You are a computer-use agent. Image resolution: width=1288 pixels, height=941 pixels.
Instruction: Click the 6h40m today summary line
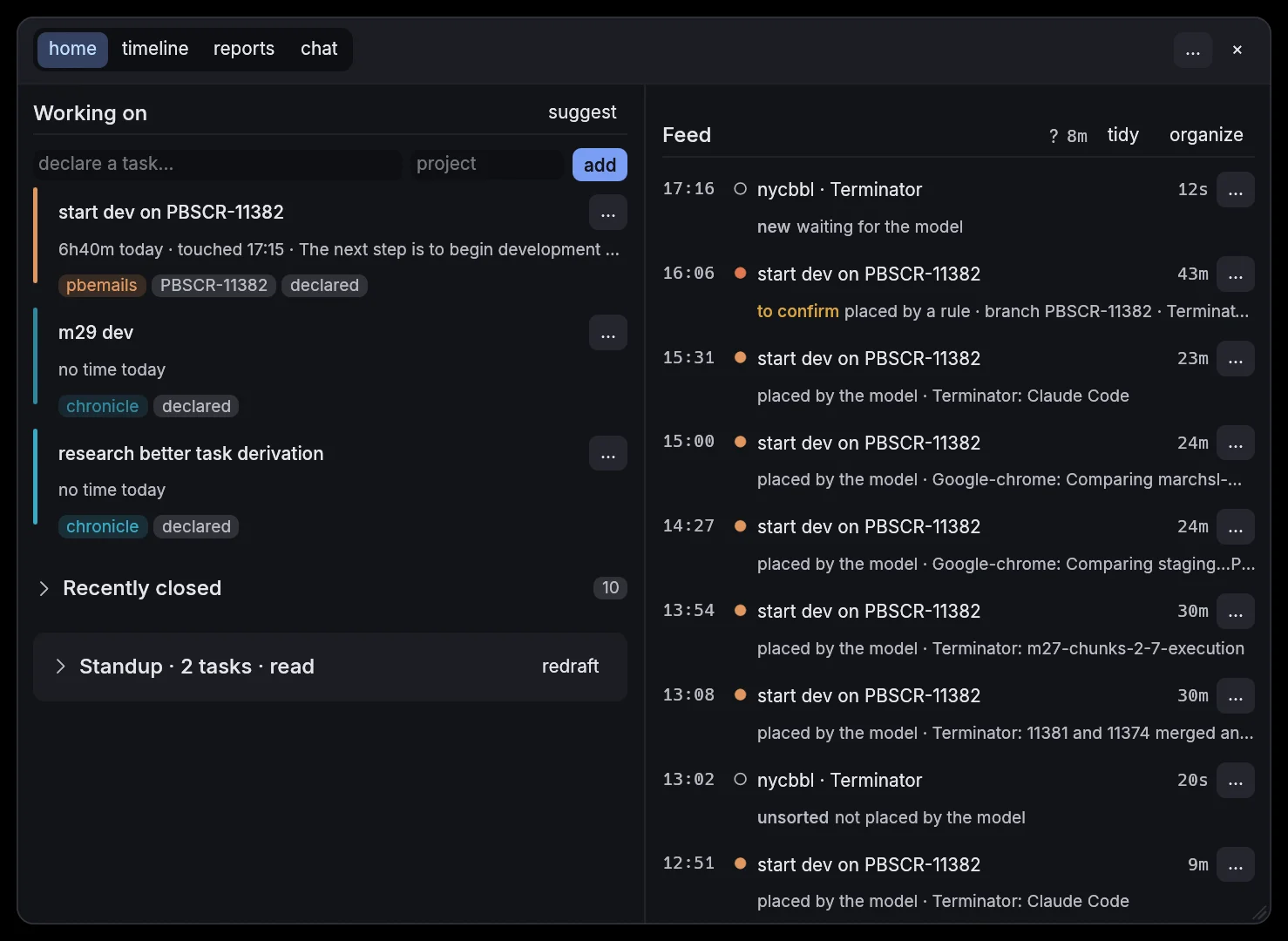click(339, 250)
